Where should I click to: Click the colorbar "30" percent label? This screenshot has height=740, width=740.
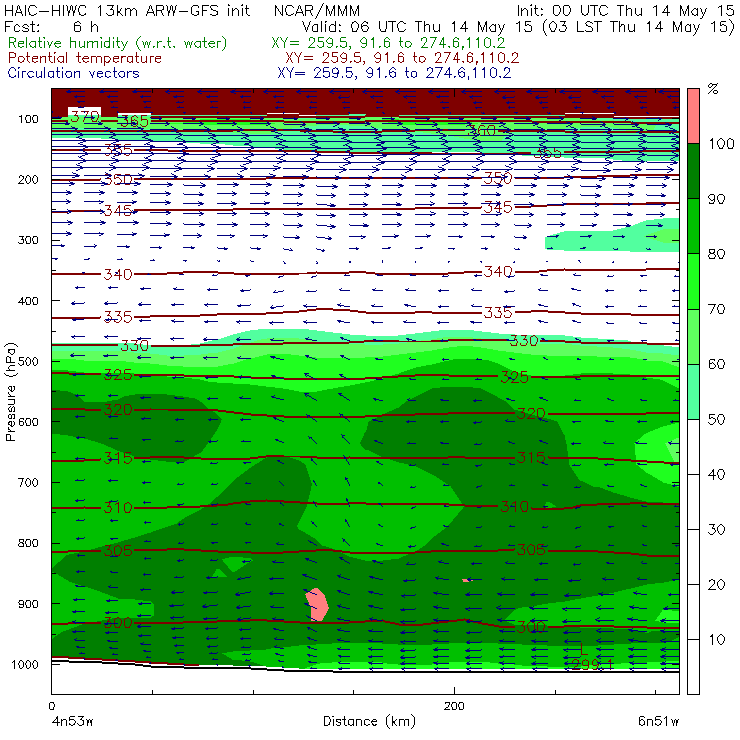click(716, 530)
